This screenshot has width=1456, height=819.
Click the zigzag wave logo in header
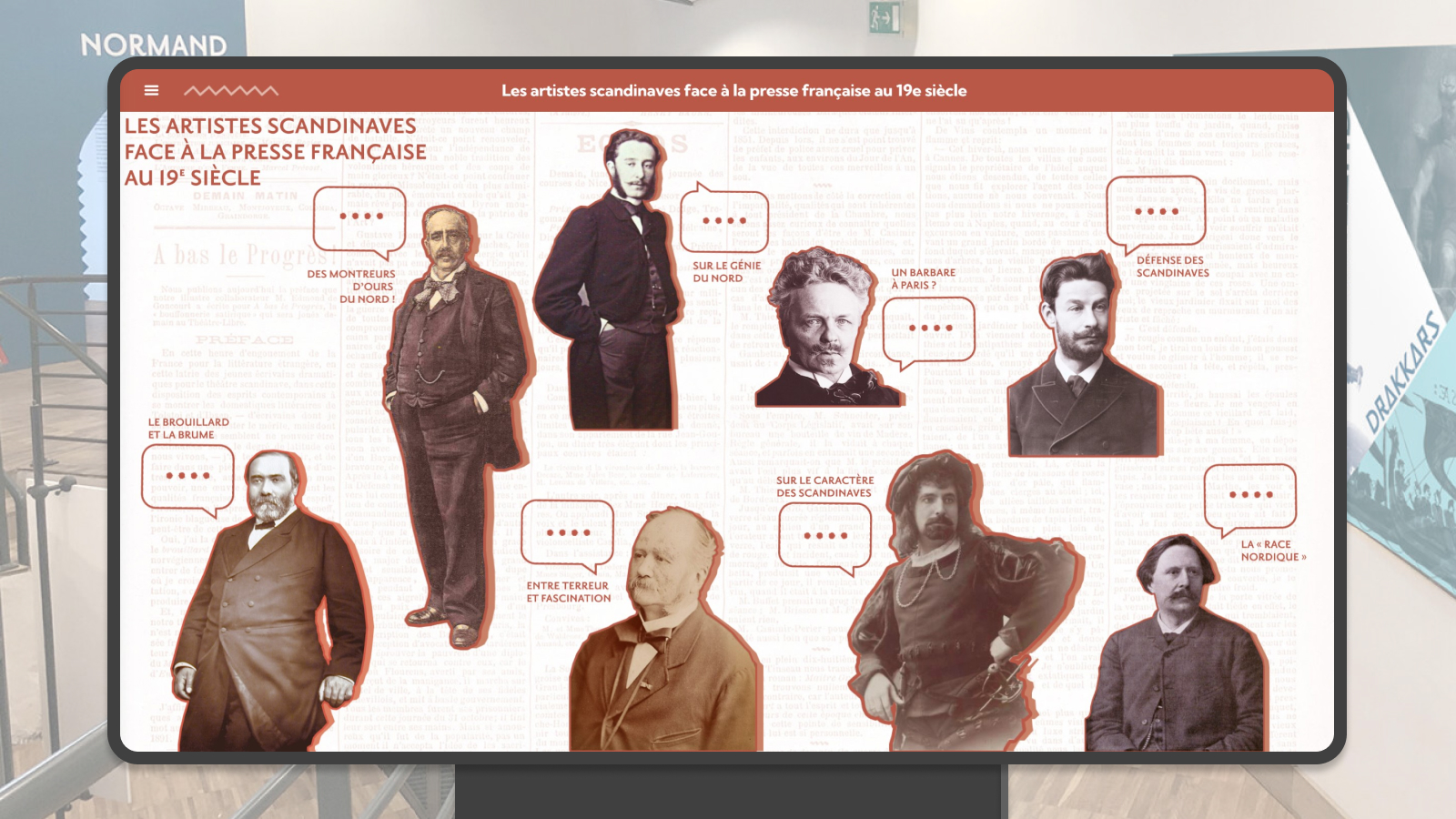coord(231,90)
